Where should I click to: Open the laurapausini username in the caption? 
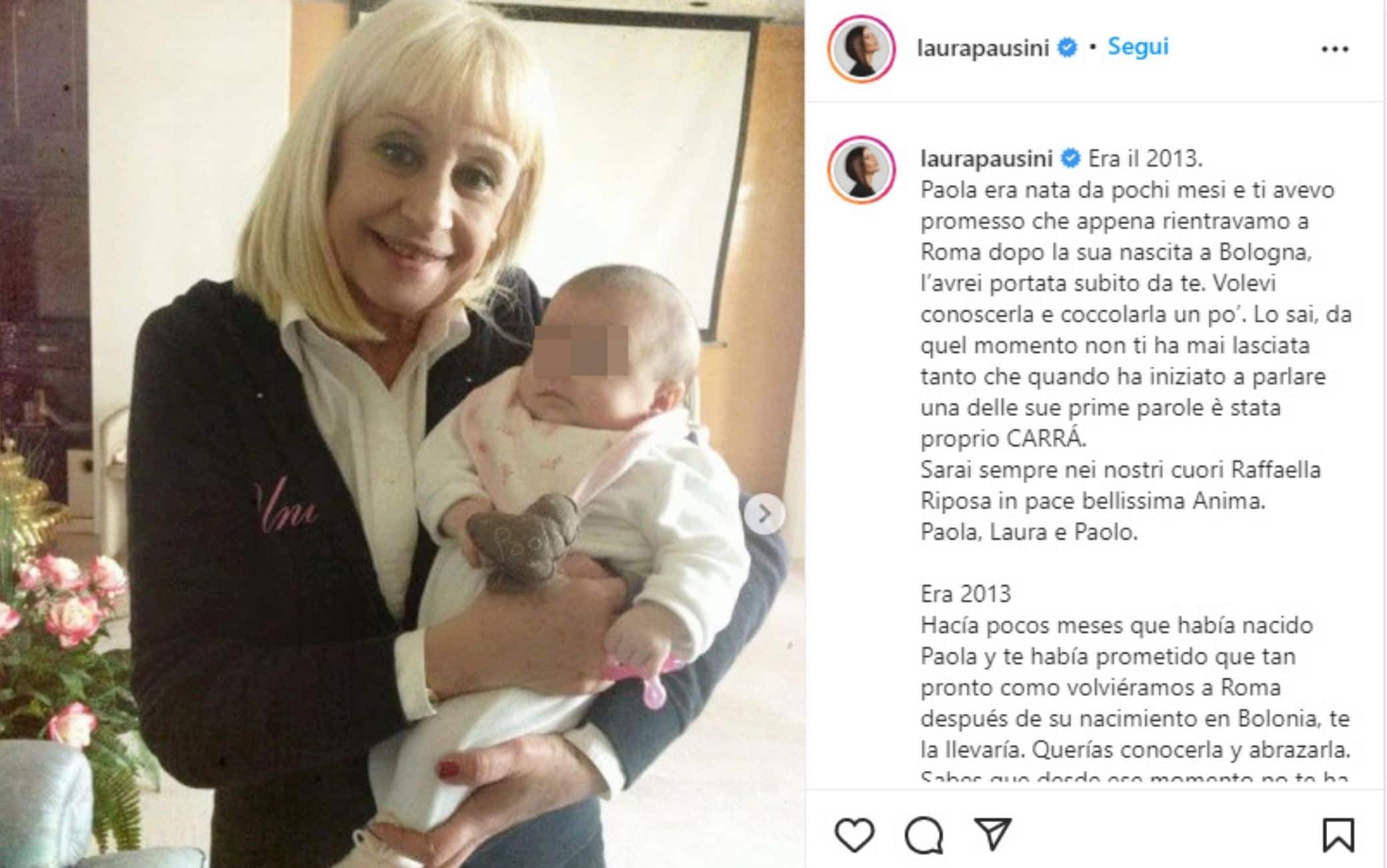[x=986, y=159]
